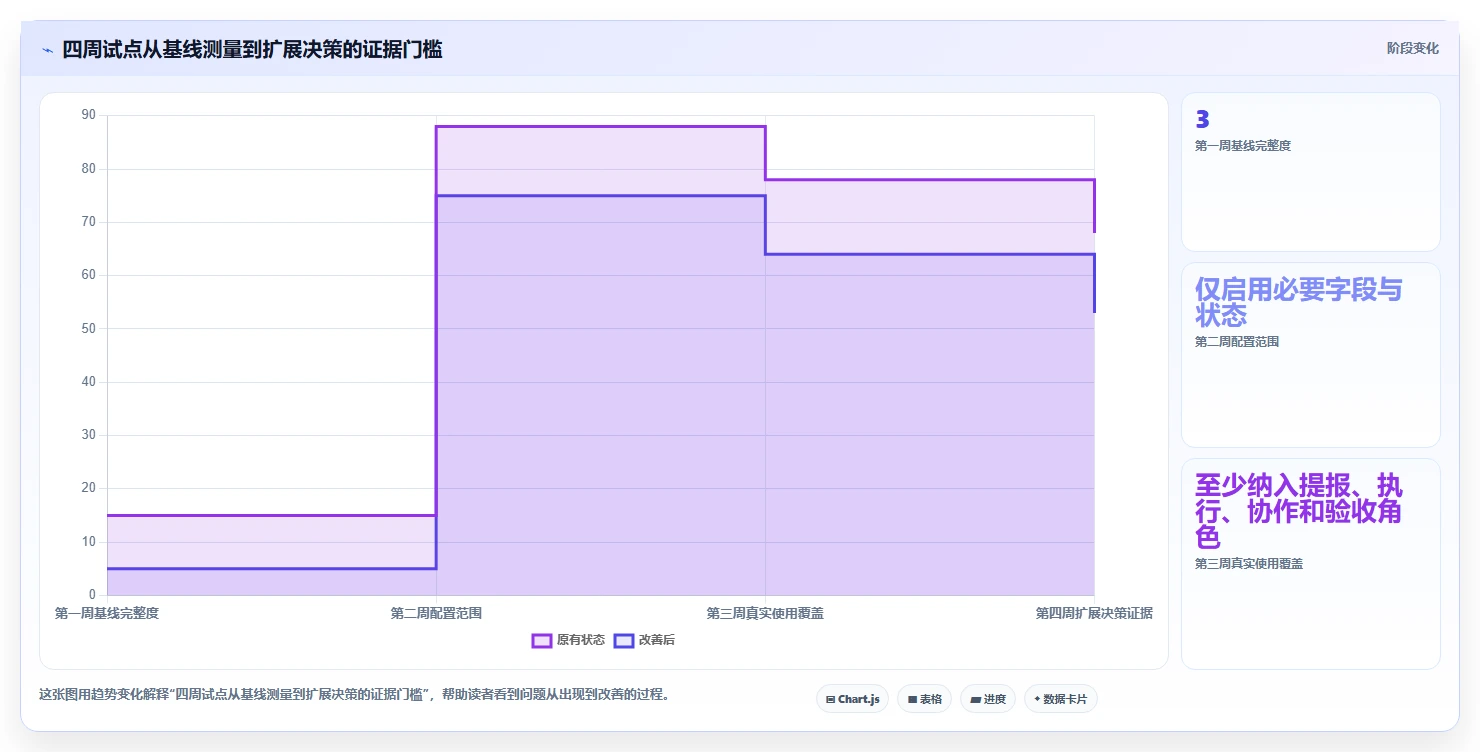The width and height of the screenshot is (1480, 752).
Task: Click the 表格 tag
Action: pyautogui.click(x=924, y=699)
